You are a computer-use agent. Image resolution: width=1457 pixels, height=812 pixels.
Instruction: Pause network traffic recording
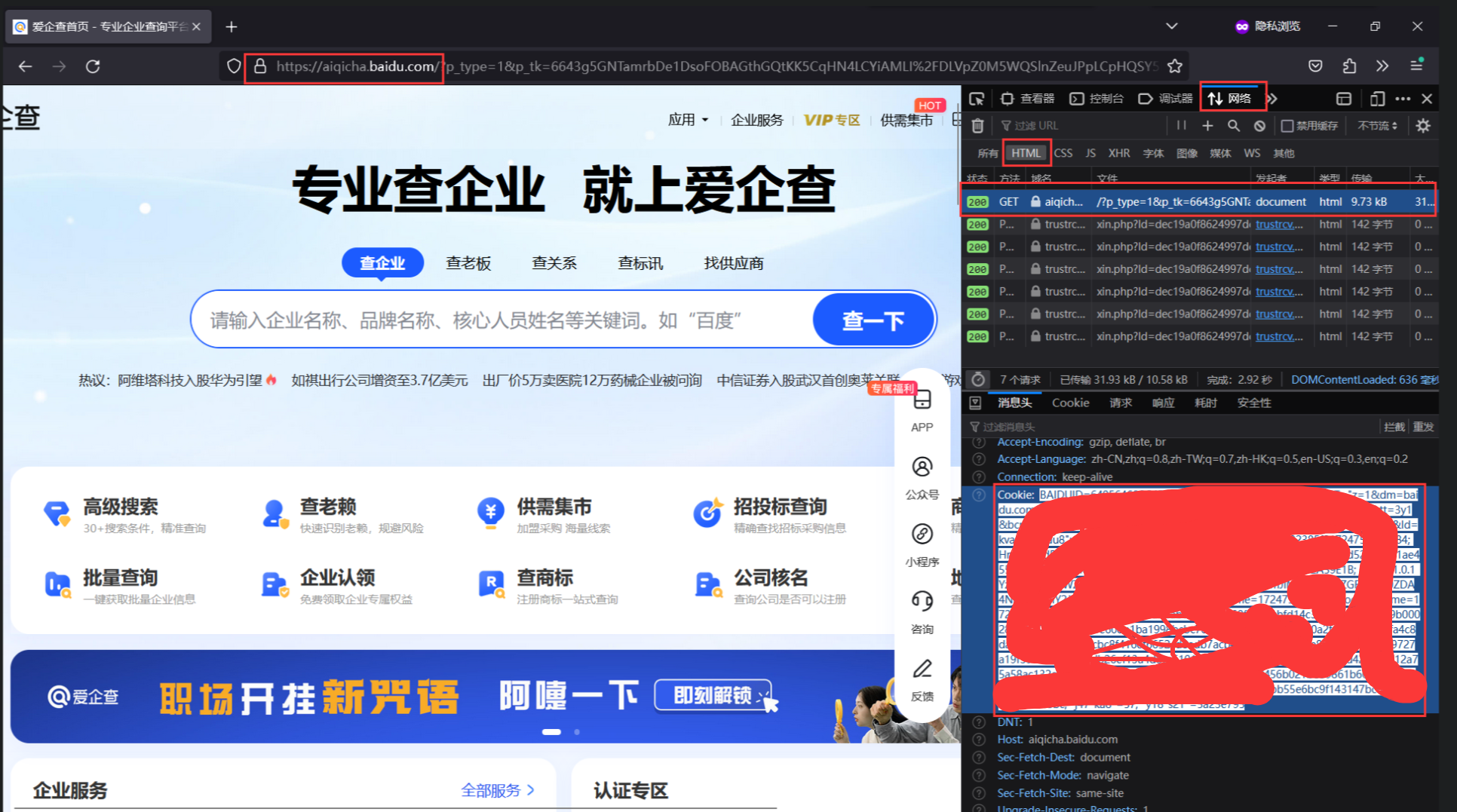pyautogui.click(x=1181, y=125)
